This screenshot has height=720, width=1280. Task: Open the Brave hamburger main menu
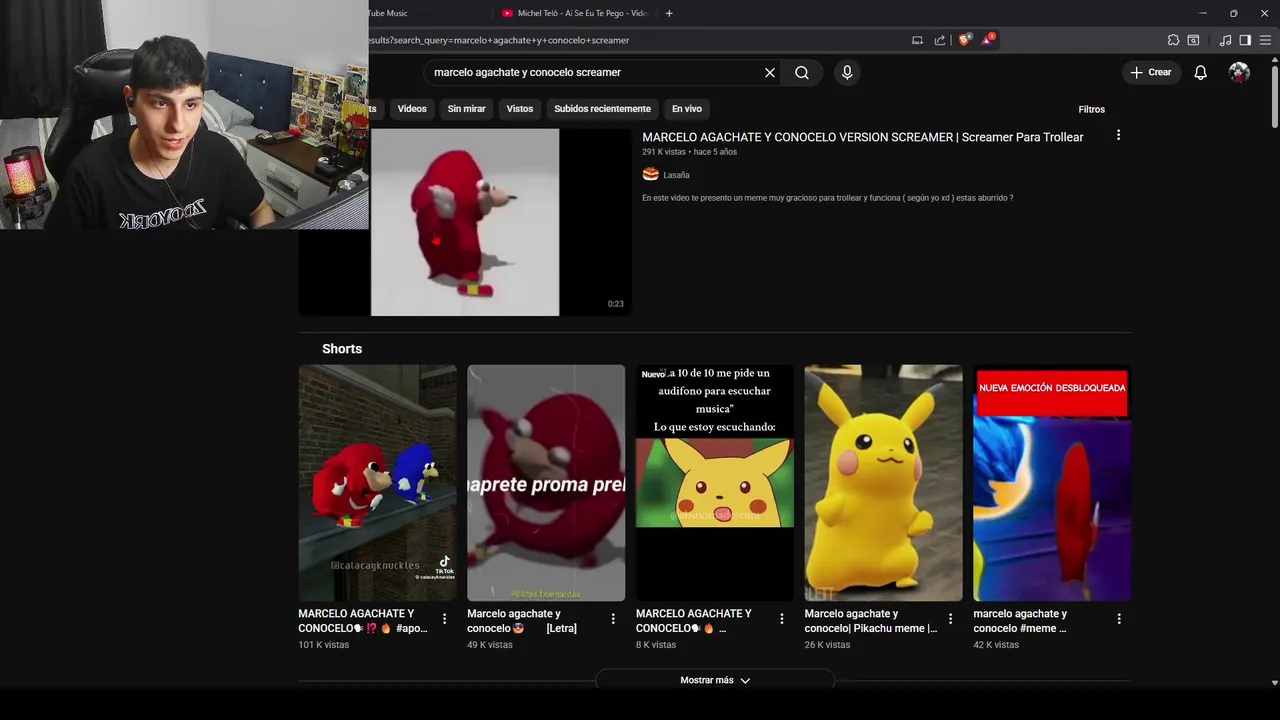[1266, 40]
